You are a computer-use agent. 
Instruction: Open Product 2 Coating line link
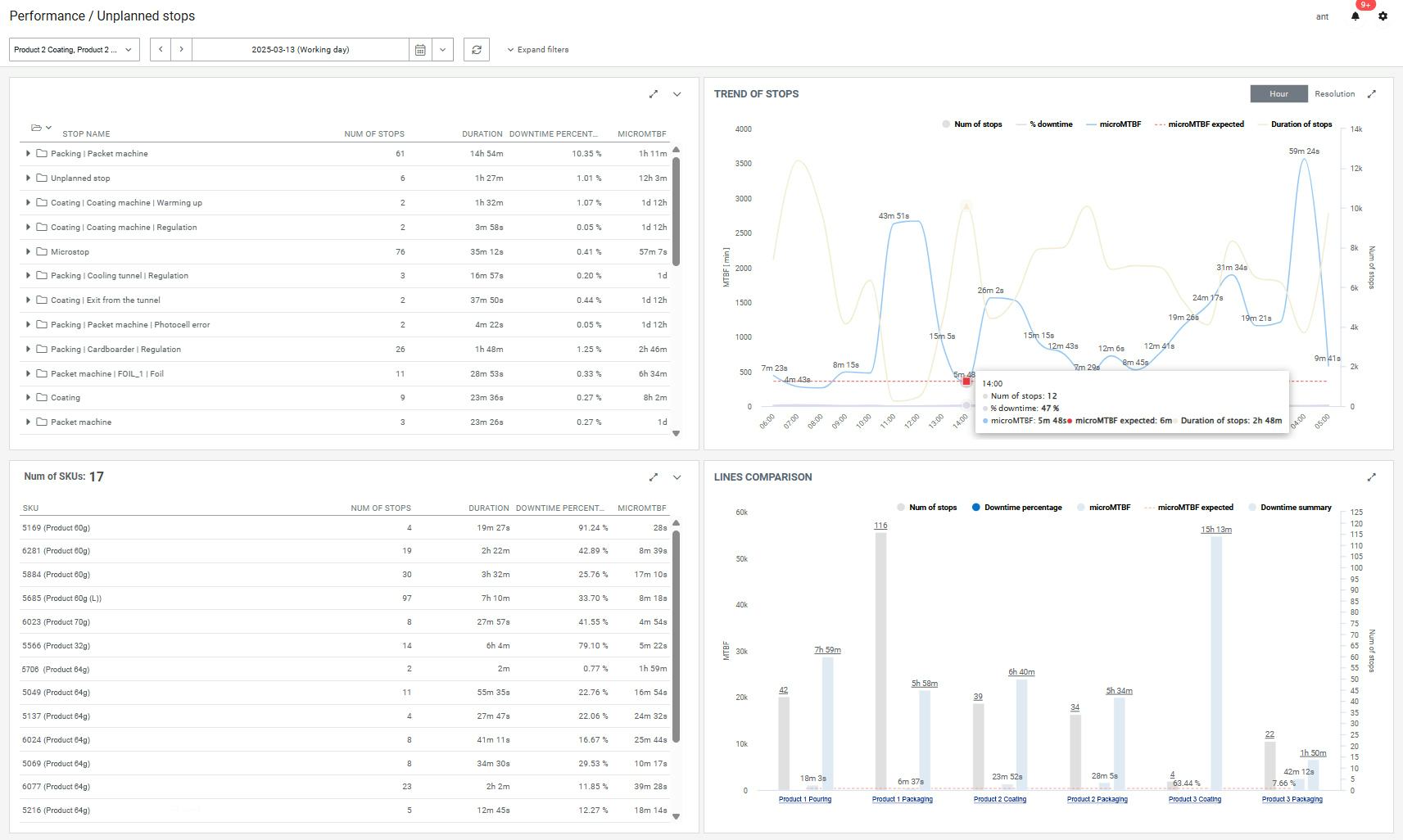pos(1000,799)
